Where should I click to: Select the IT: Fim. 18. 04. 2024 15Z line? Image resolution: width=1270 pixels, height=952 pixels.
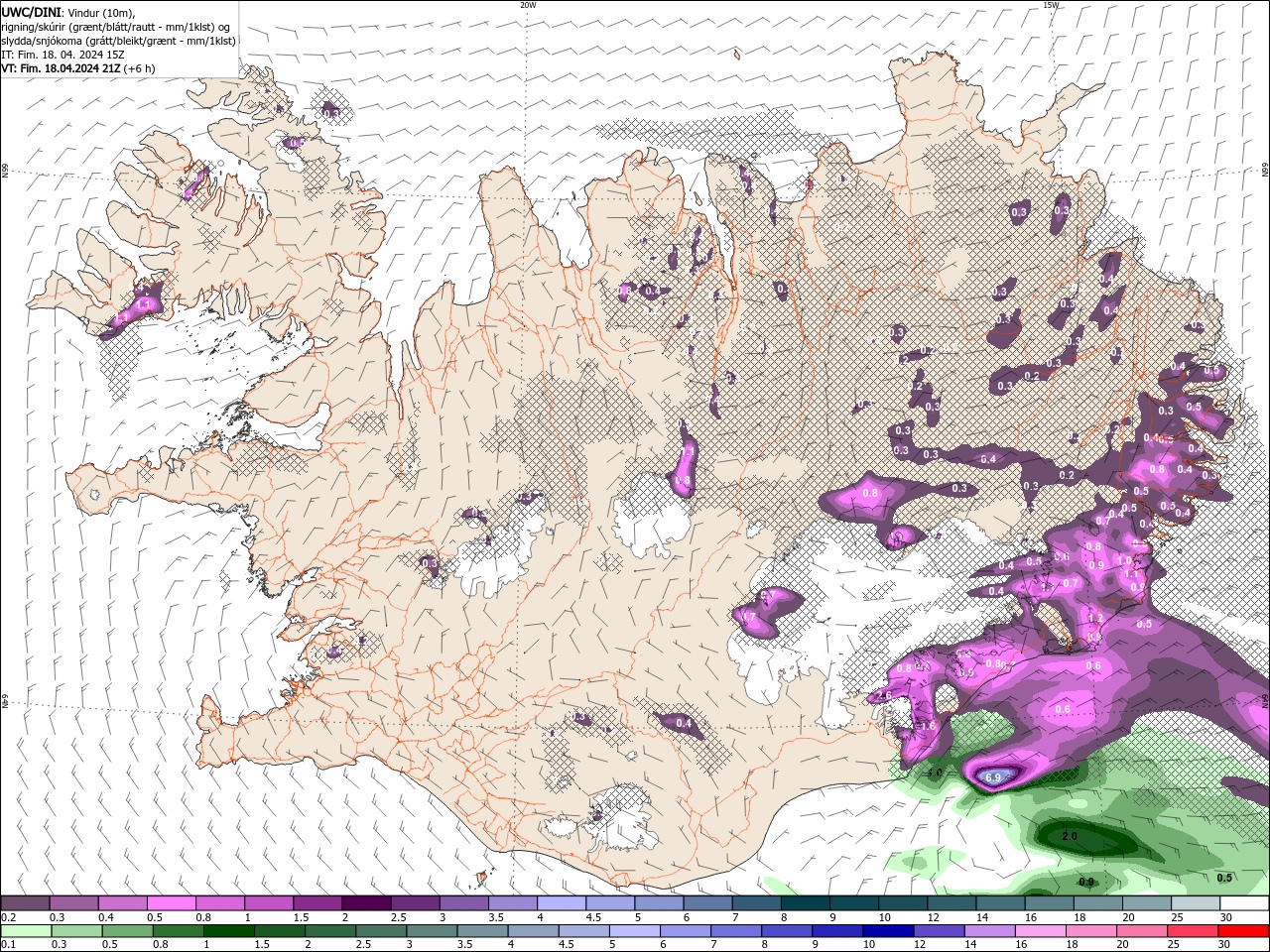point(63,55)
